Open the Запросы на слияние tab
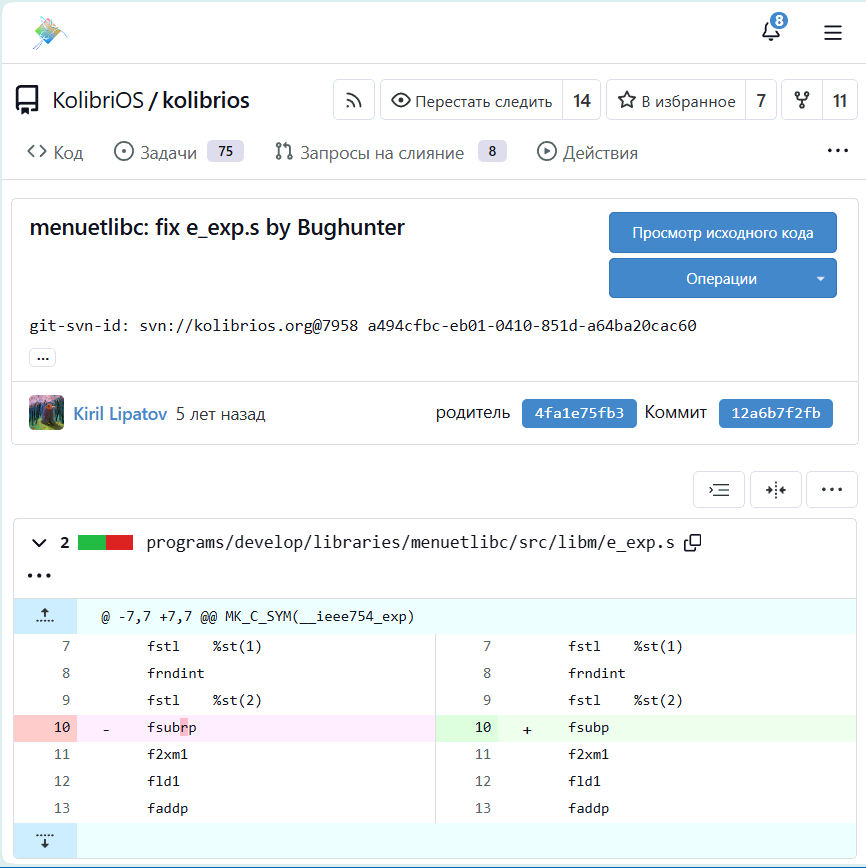This screenshot has width=866, height=868. [390, 152]
